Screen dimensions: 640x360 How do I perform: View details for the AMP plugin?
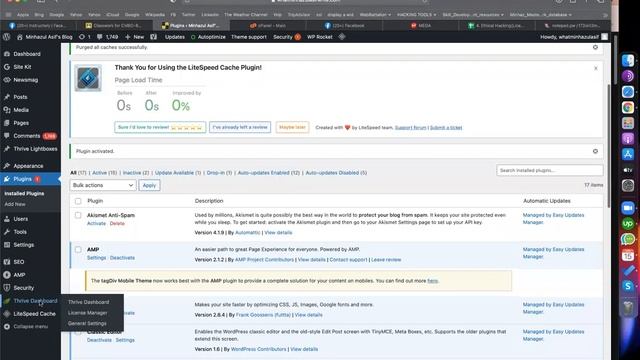311,260
